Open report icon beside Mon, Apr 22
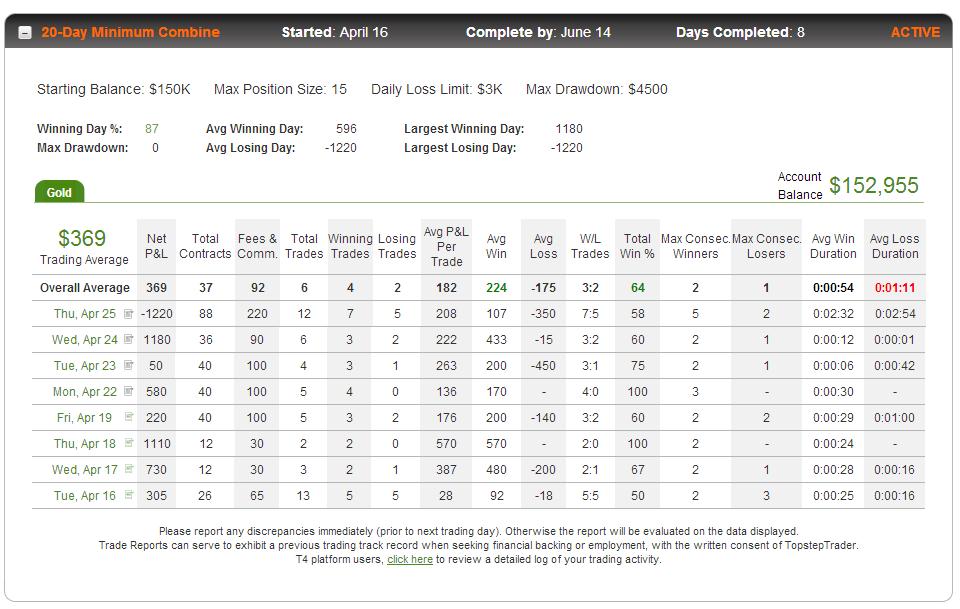The width and height of the screenshot is (960, 609). (x=129, y=391)
